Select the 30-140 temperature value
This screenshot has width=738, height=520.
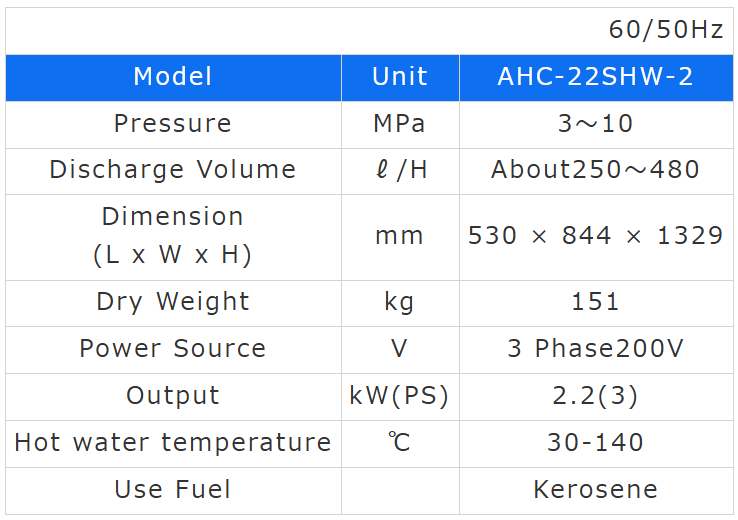point(595,442)
